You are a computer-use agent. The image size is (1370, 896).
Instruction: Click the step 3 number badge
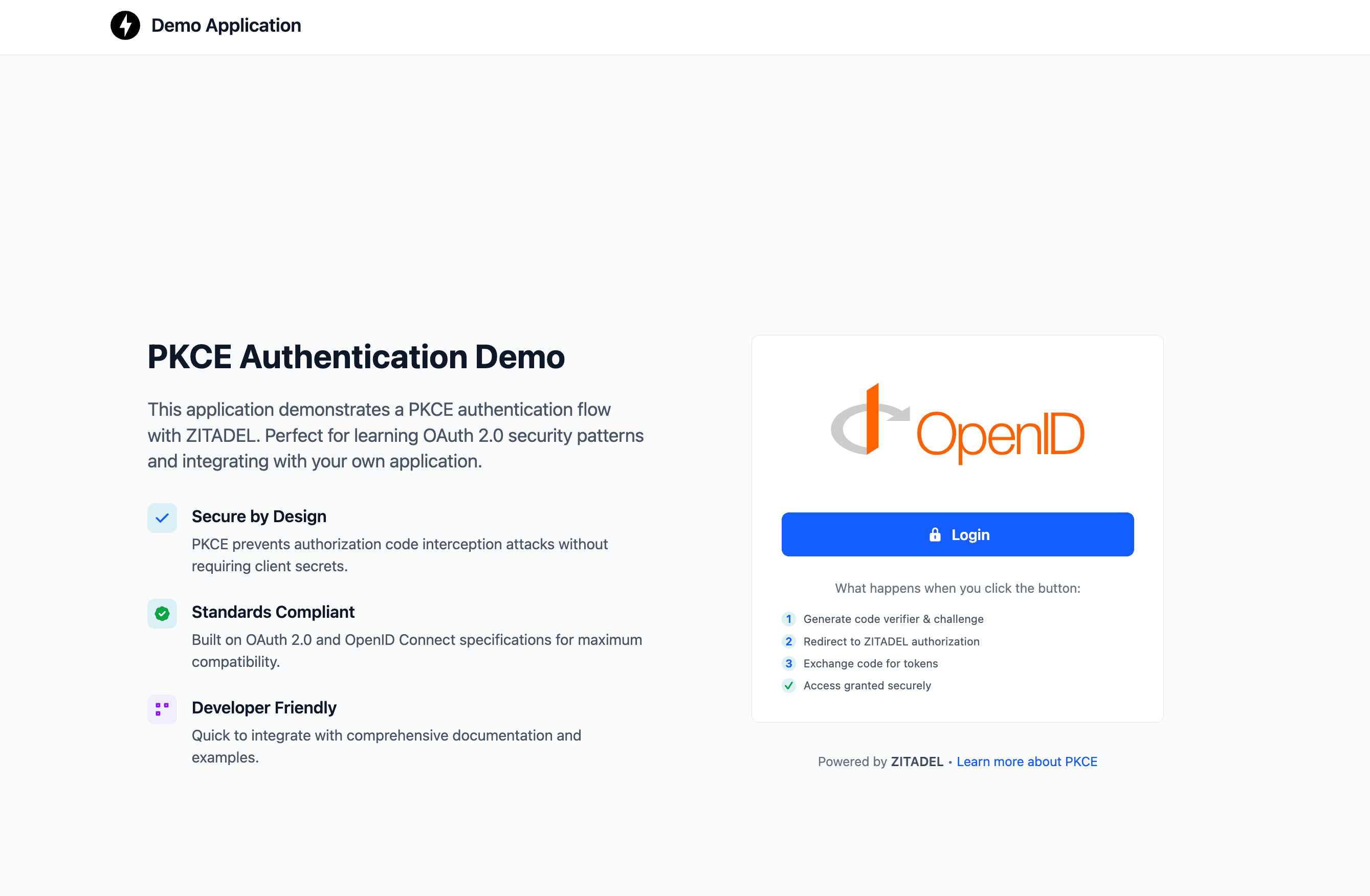tap(789, 663)
